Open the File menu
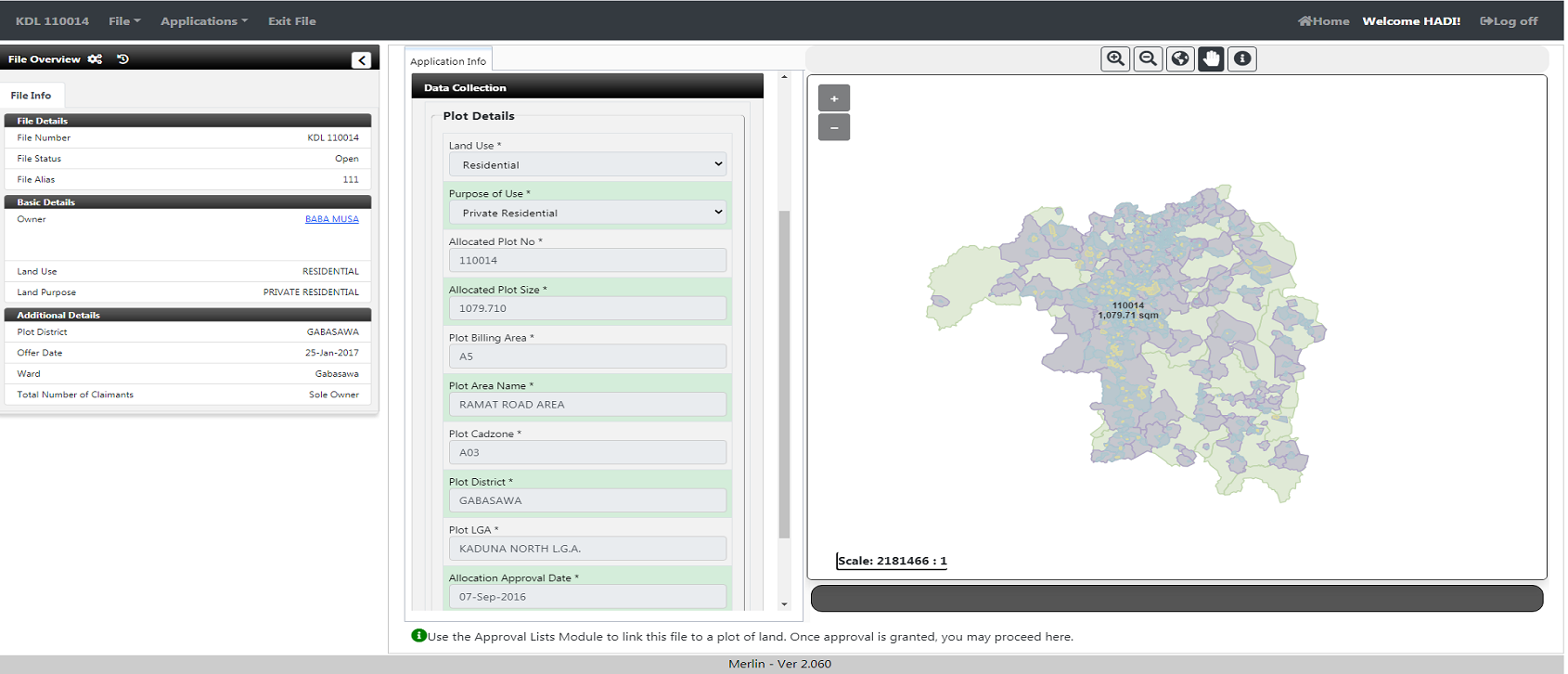This screenshot has height=674, width=1568. [124, 20]
